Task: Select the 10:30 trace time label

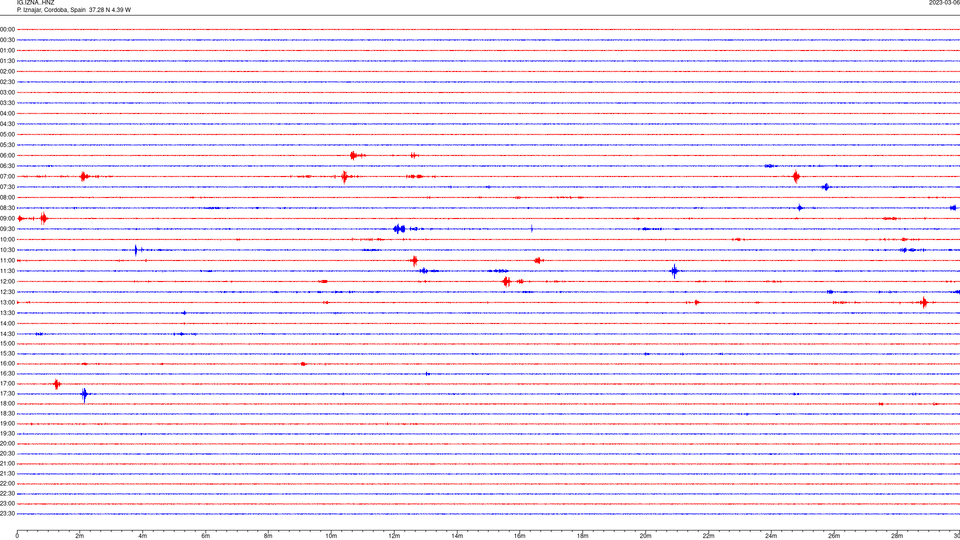Action: point(7,250)
